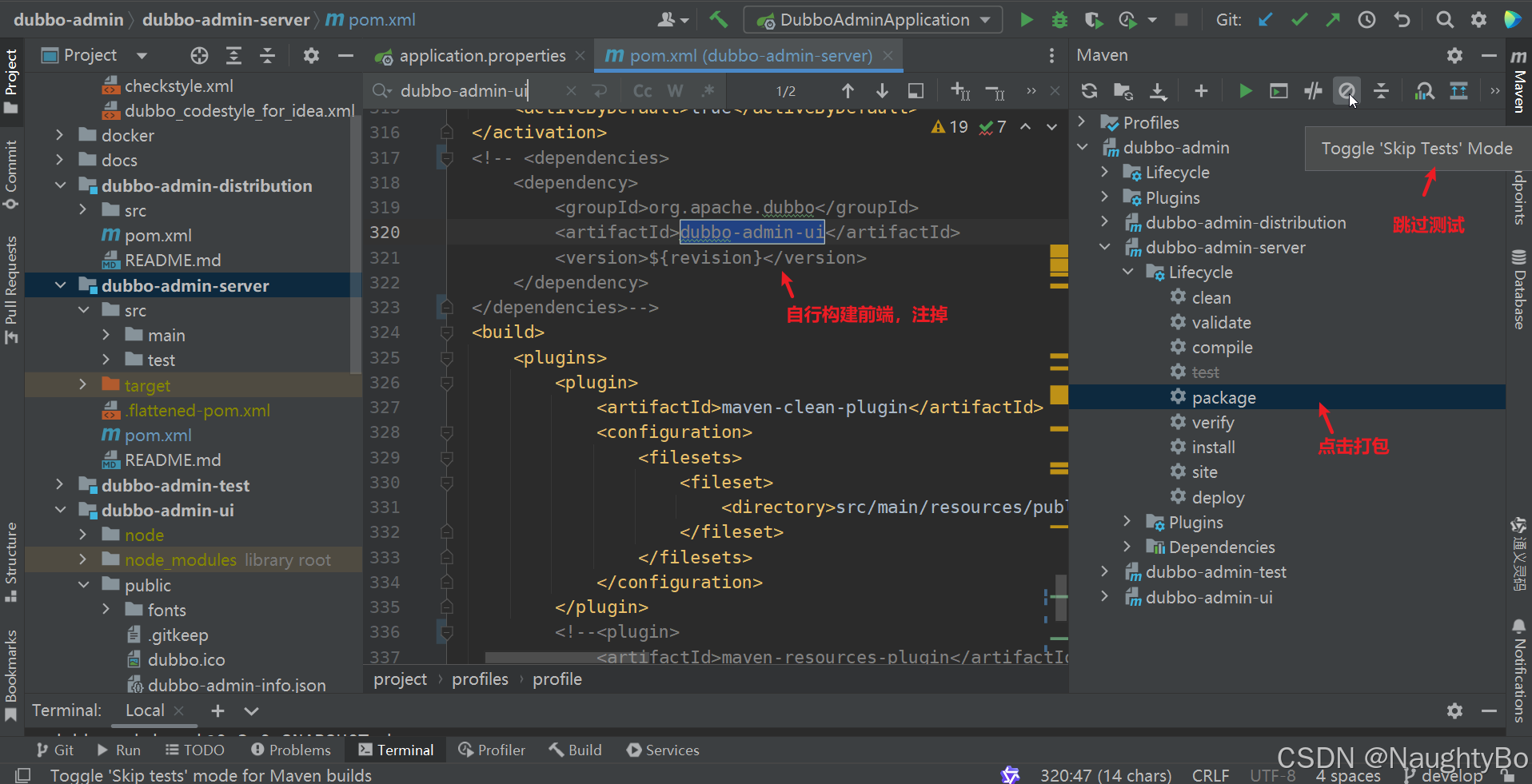Open Terminal tab in bottom bar
This screenshot has width=1532, height=784.
tap(396, 750)
